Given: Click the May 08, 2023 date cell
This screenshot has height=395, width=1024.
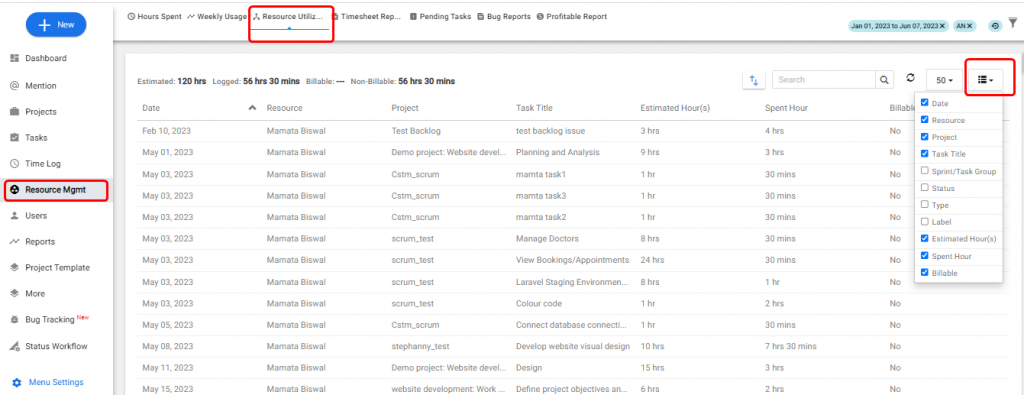Looking at the screenshot, I should click(x=168, y=346).
